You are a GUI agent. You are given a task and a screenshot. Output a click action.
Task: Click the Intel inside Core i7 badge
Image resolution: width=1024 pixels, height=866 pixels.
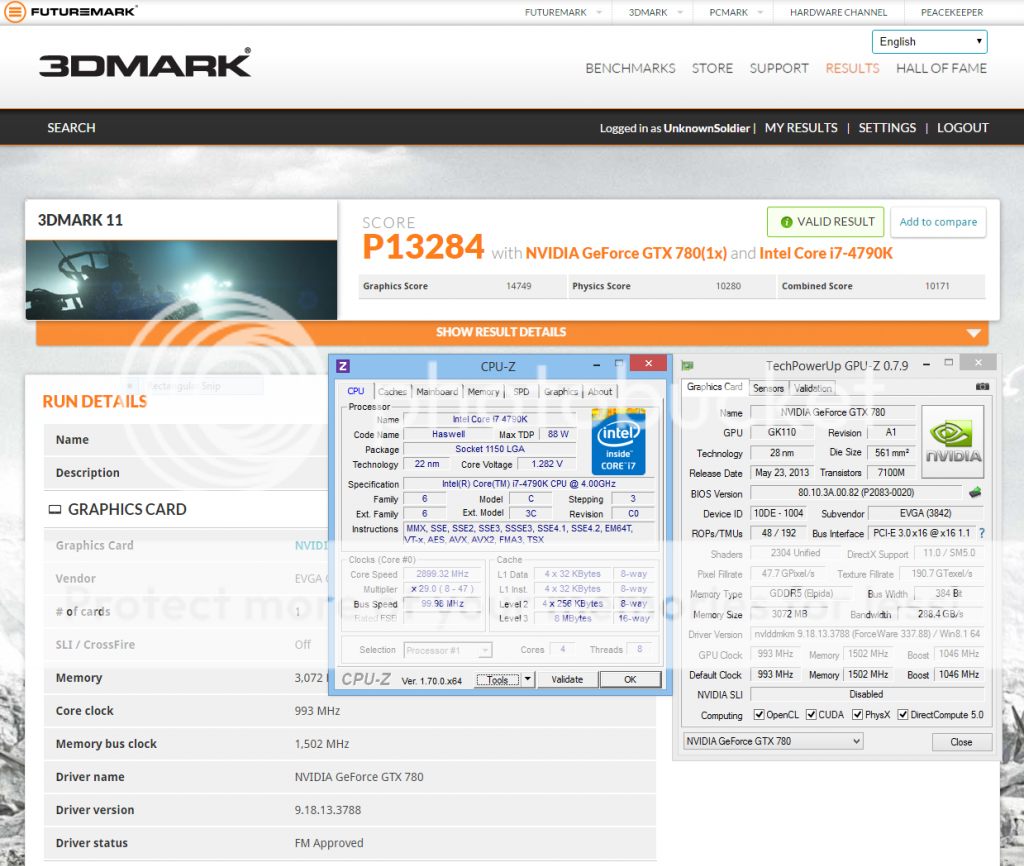point(618,441)
